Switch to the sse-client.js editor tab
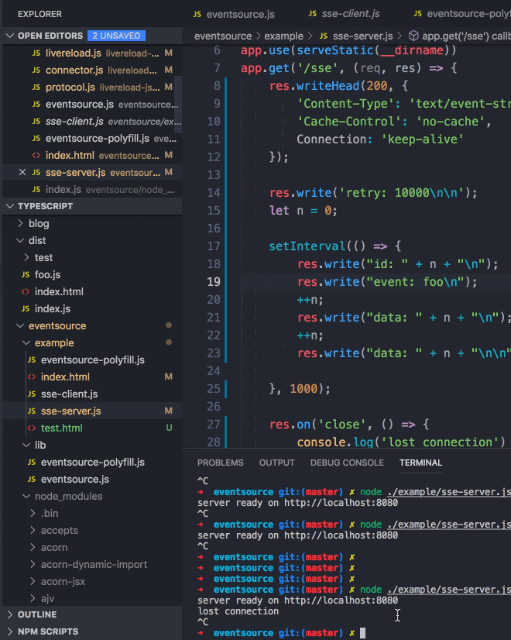511x640 pixels. 345,14
